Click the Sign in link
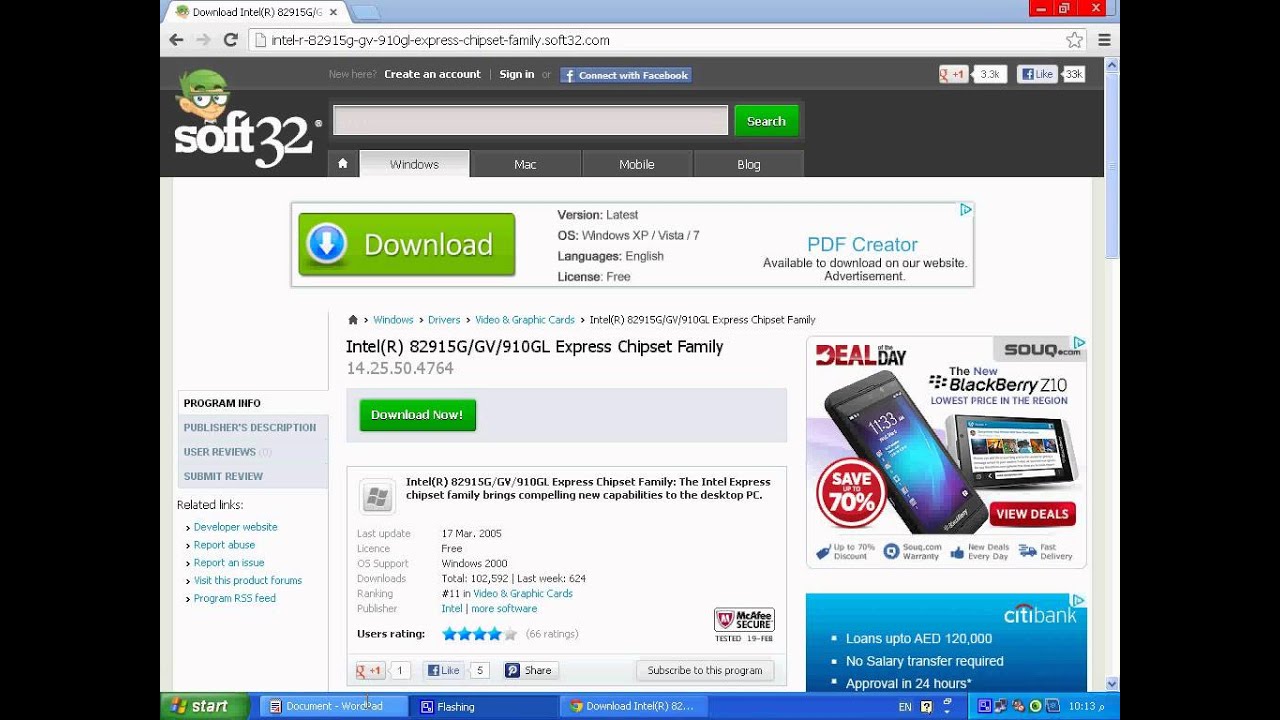Image resolution: width=1280 pixels, height=720 pixels. pos(517,74)
